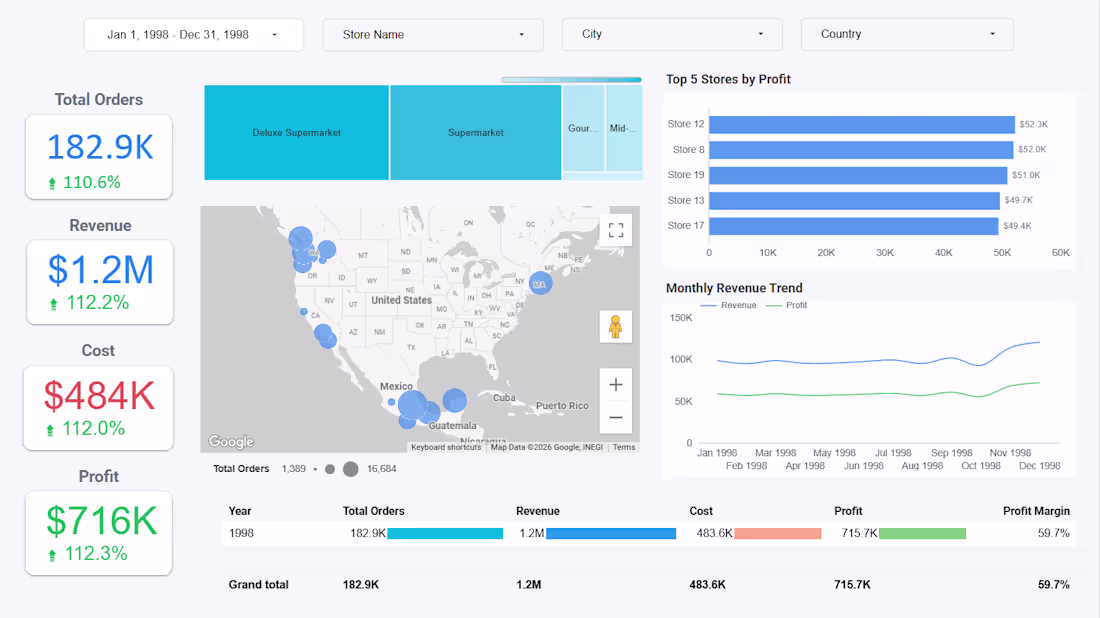Click the Terms link on the map
1100x618 pixels.
click(x=624, y=447)
